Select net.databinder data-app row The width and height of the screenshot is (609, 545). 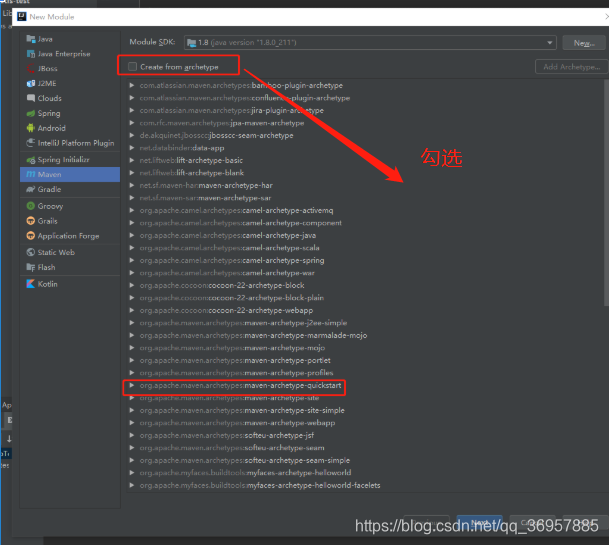click(x=182, y=148)
